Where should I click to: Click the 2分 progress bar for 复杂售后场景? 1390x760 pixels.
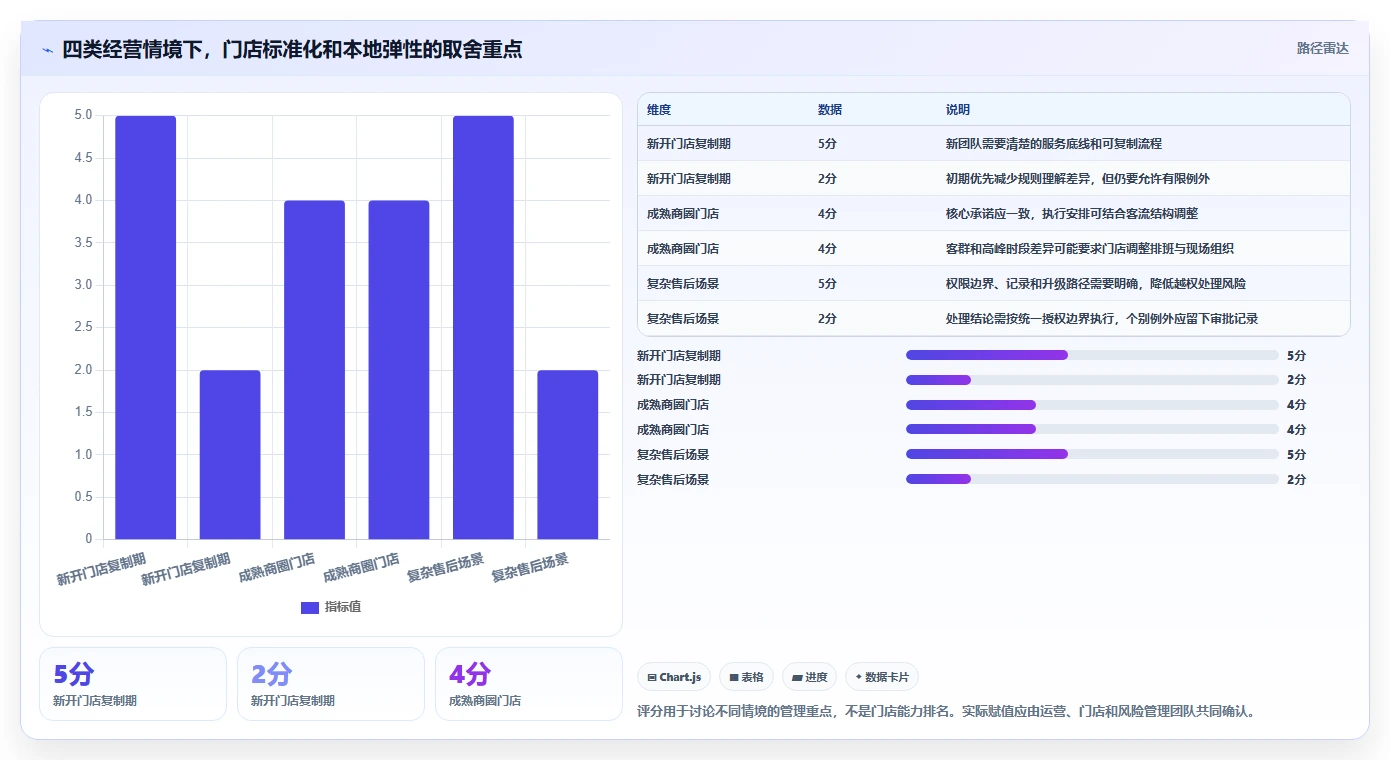coord(1092,479)
